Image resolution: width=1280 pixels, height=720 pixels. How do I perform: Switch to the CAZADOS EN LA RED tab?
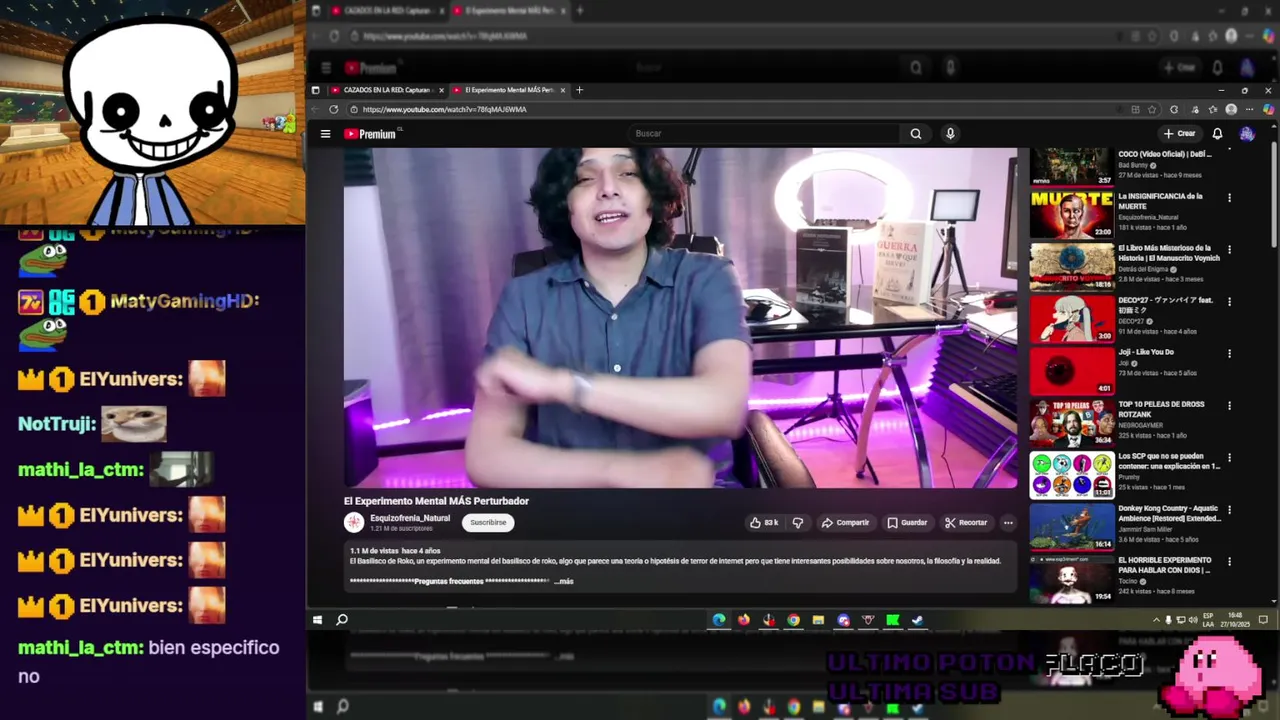point(386,90)
